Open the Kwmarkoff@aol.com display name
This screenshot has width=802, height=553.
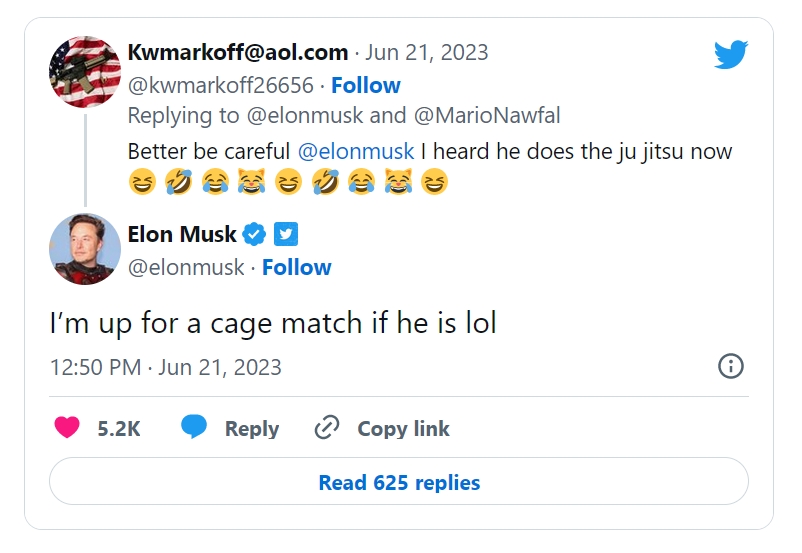238,53
